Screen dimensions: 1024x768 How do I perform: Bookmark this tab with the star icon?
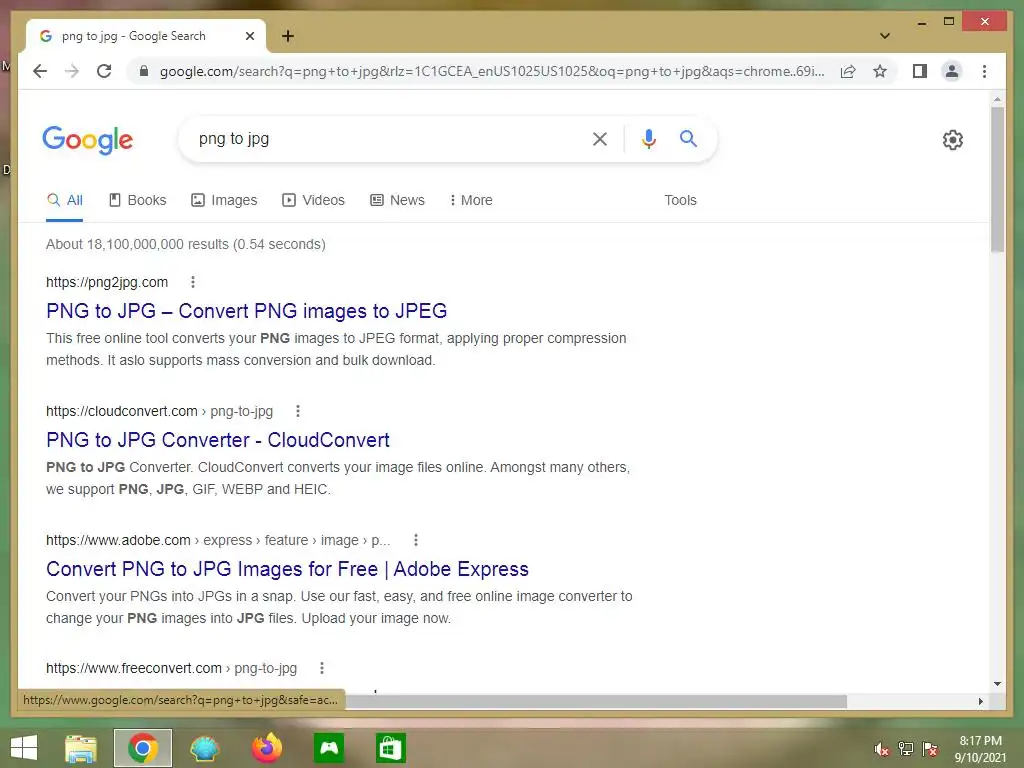pyautogui.click(x=880, y=71)
